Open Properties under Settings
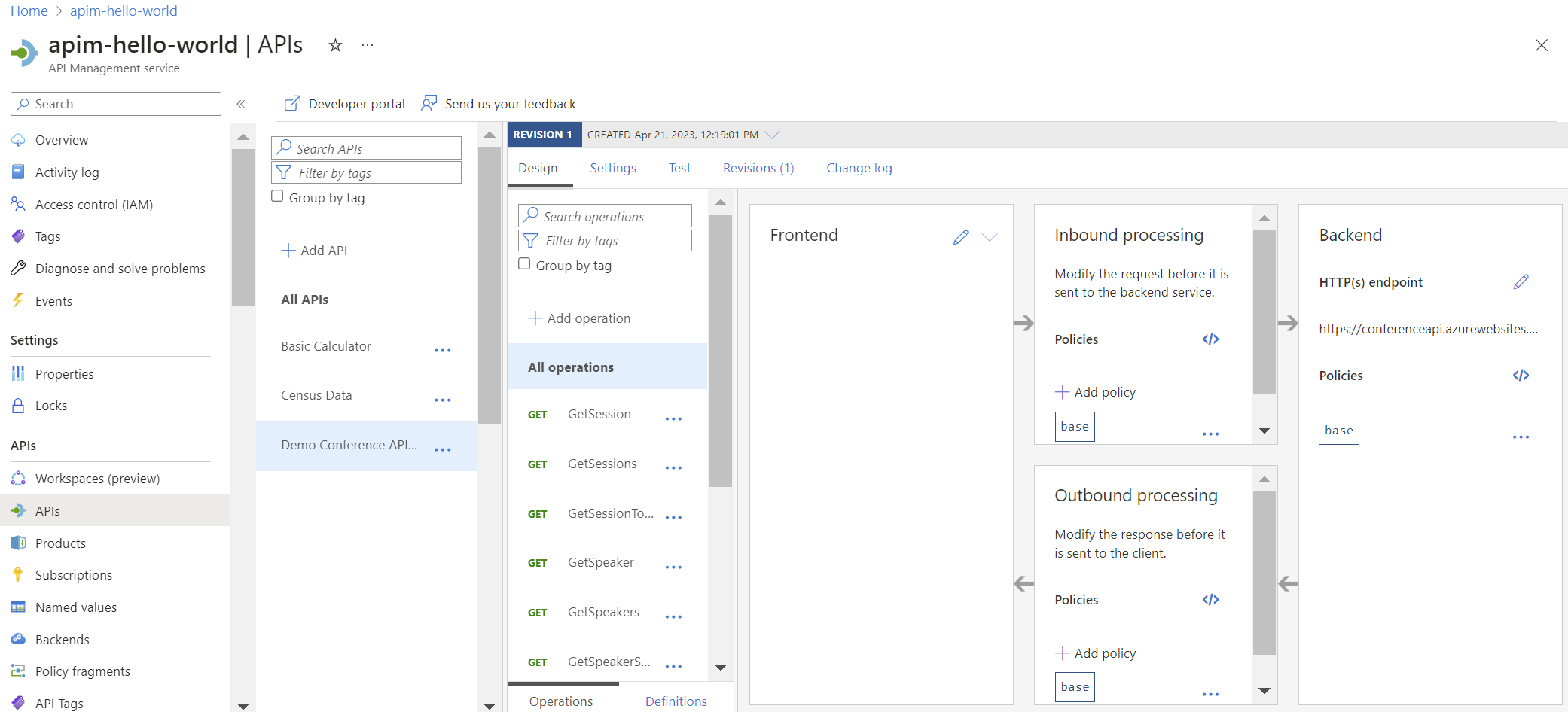This screenshot has width=1568, height=712. [64, 374]
